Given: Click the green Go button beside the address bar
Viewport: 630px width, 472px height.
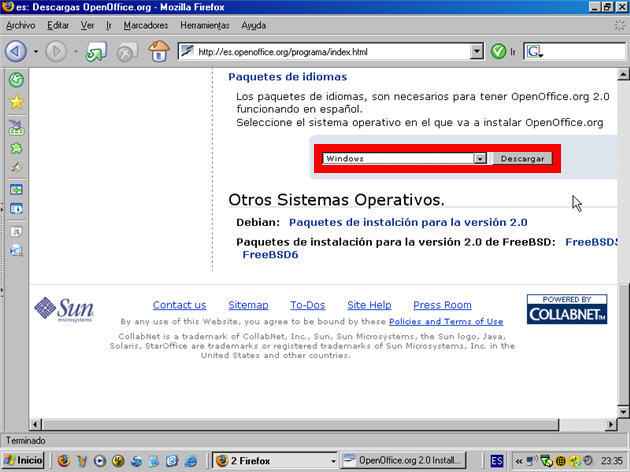Looking at the screenshot, I should (499, 51).
